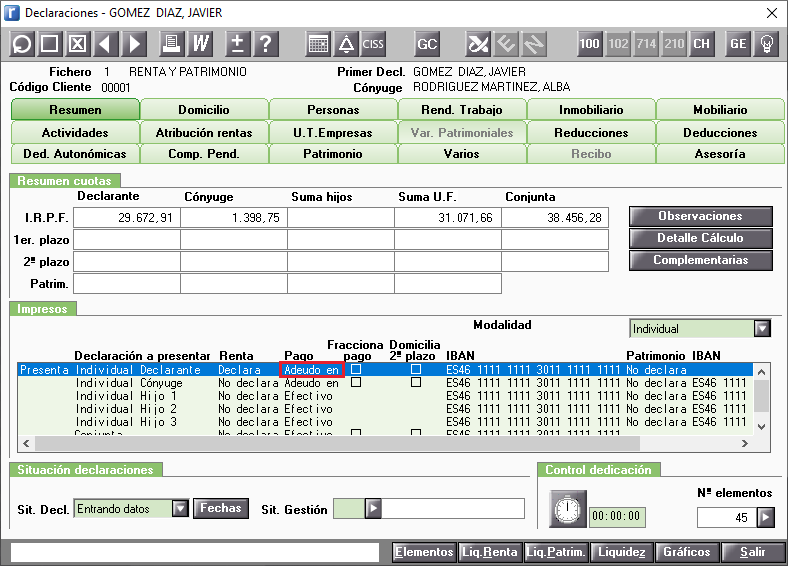788x566 pixels.
Task: Click the plus-minus toolbar icon
Action: point(237,44)
